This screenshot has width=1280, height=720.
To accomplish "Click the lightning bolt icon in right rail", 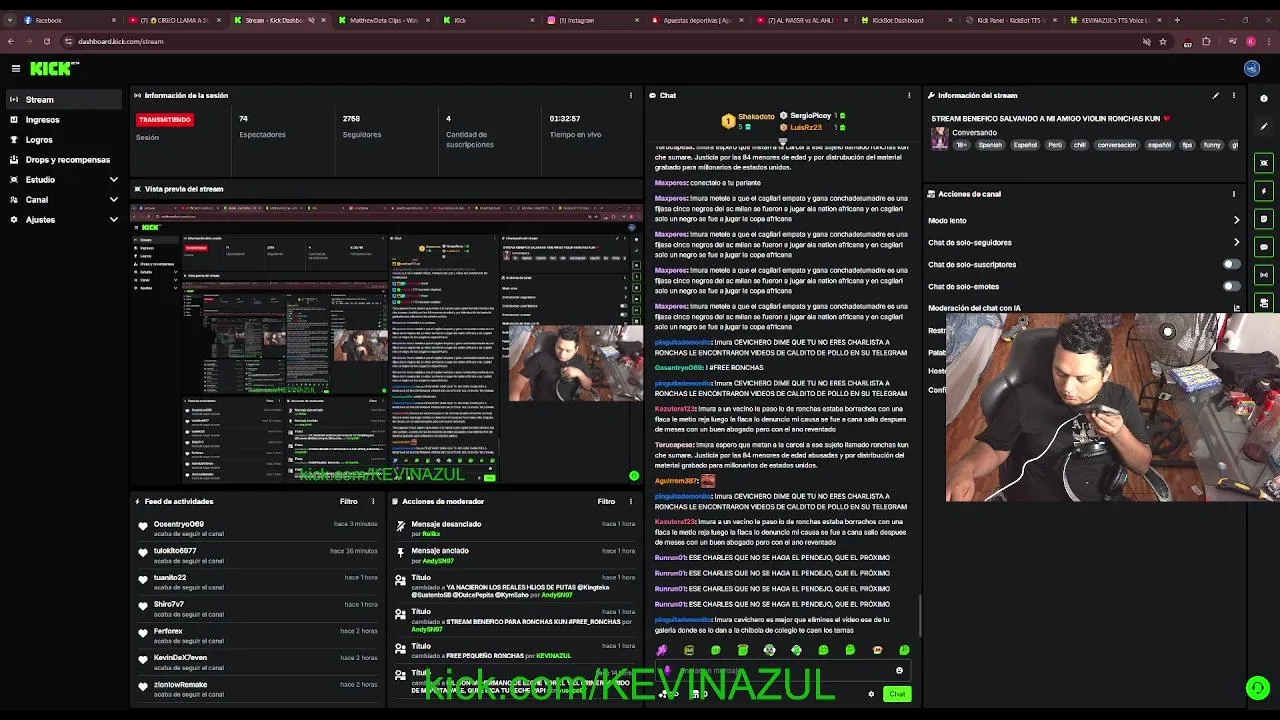I will pyautogui.click(x=1264, y=191).
